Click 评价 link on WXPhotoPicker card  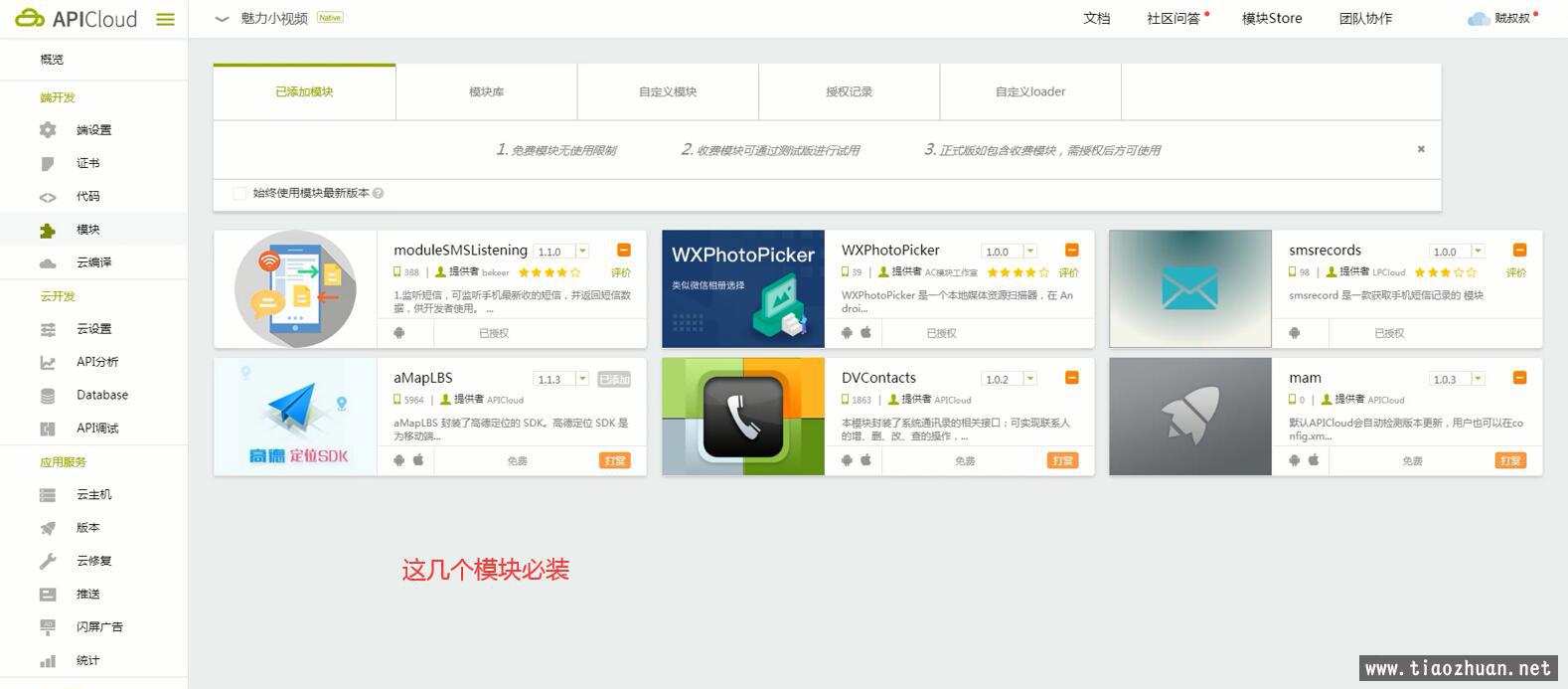(1069, 272)
